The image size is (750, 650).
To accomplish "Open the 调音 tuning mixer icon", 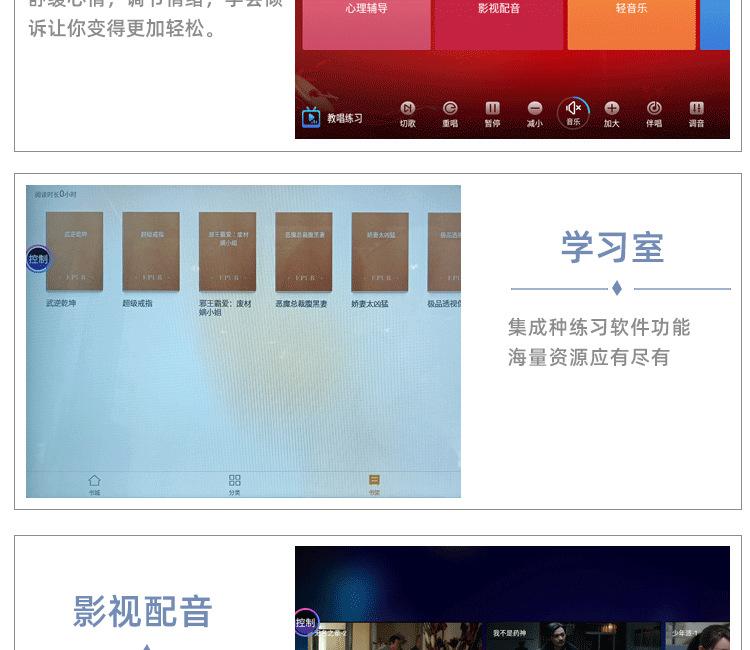I will 696,108.
